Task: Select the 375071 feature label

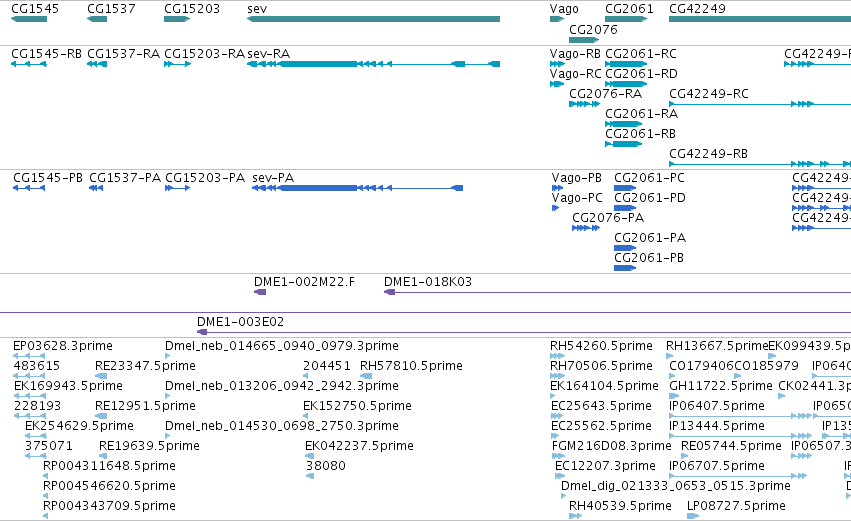Action: click(48, 447)
